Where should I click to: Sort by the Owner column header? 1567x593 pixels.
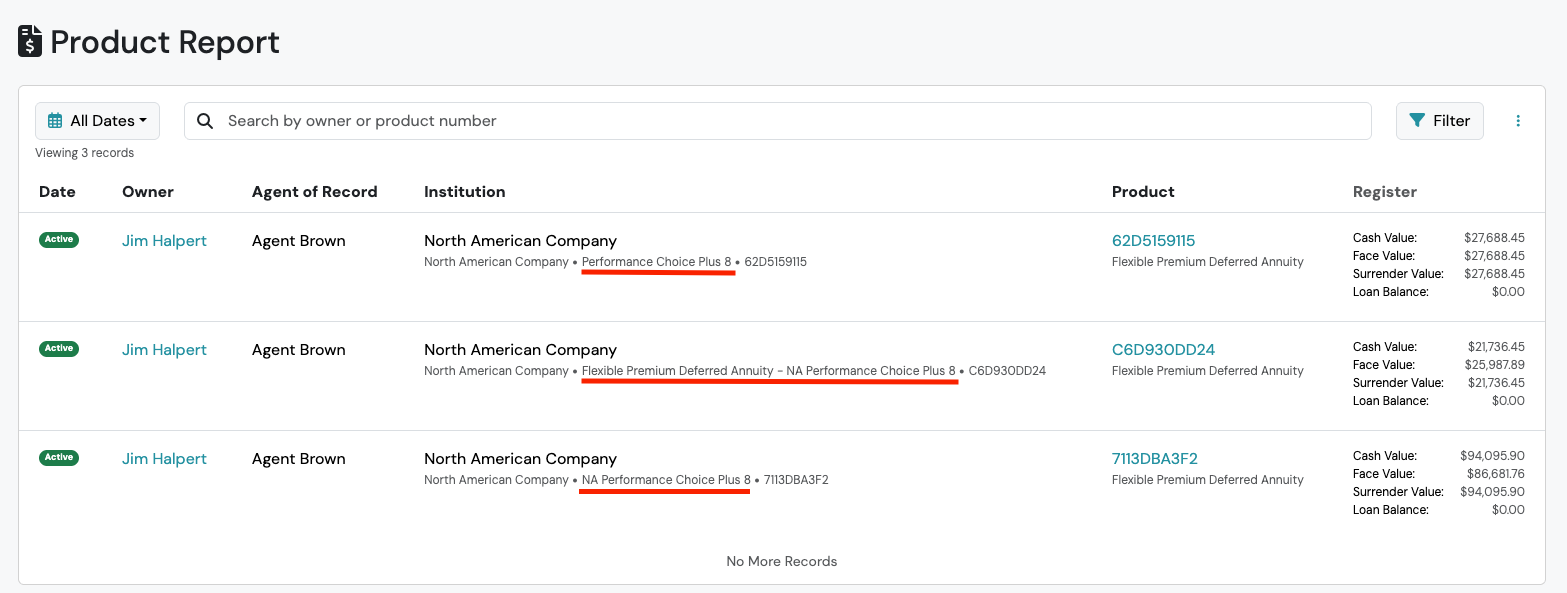click(148, 192)
